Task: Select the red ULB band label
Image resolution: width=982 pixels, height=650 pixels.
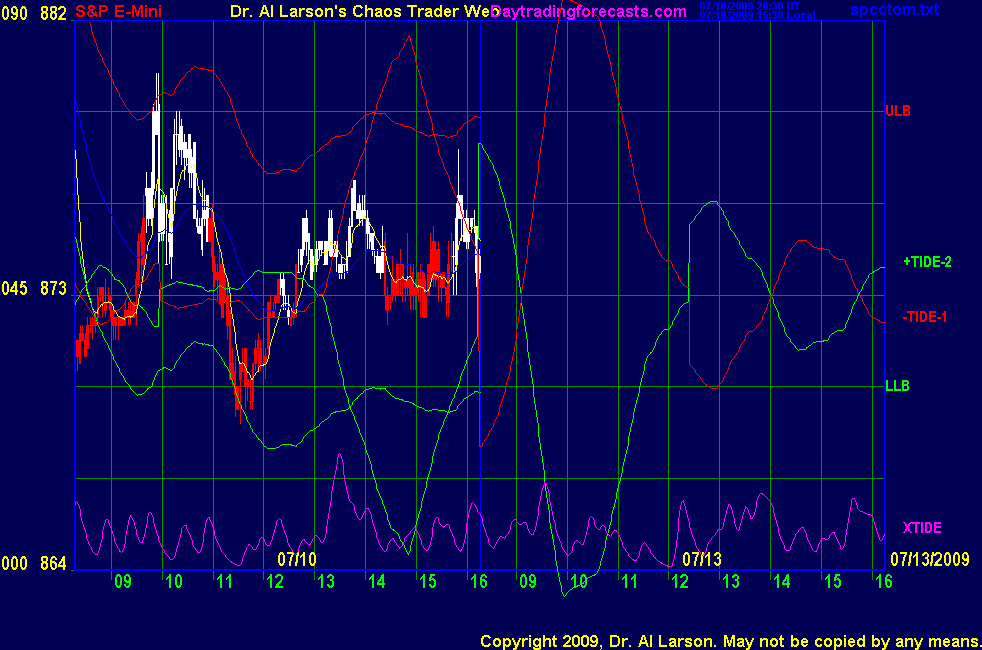Action: tap(897, 111)
